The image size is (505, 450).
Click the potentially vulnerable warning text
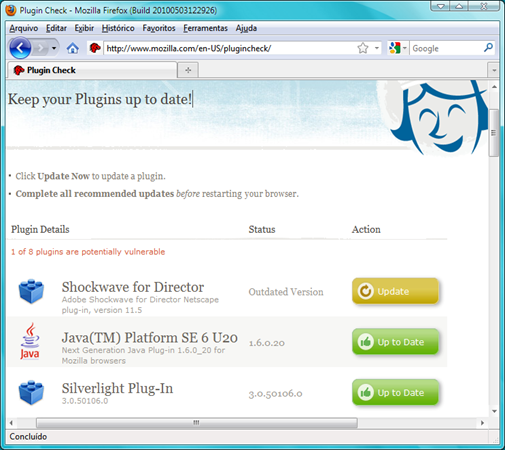tap(88, 252)
